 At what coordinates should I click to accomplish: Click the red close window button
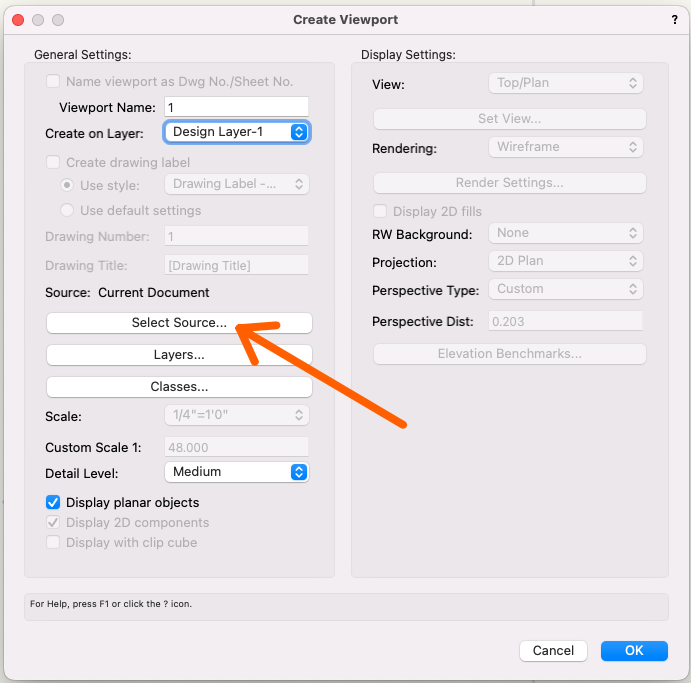pos(18,20)
